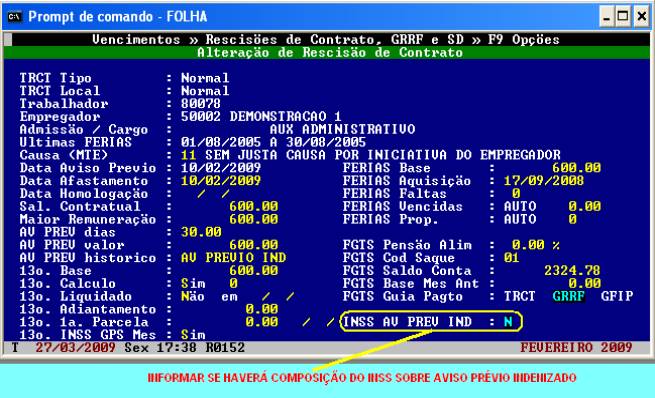
Task: Click the FERIAS Aquisição date 17/09/2008
Action: tap(544, 181)
